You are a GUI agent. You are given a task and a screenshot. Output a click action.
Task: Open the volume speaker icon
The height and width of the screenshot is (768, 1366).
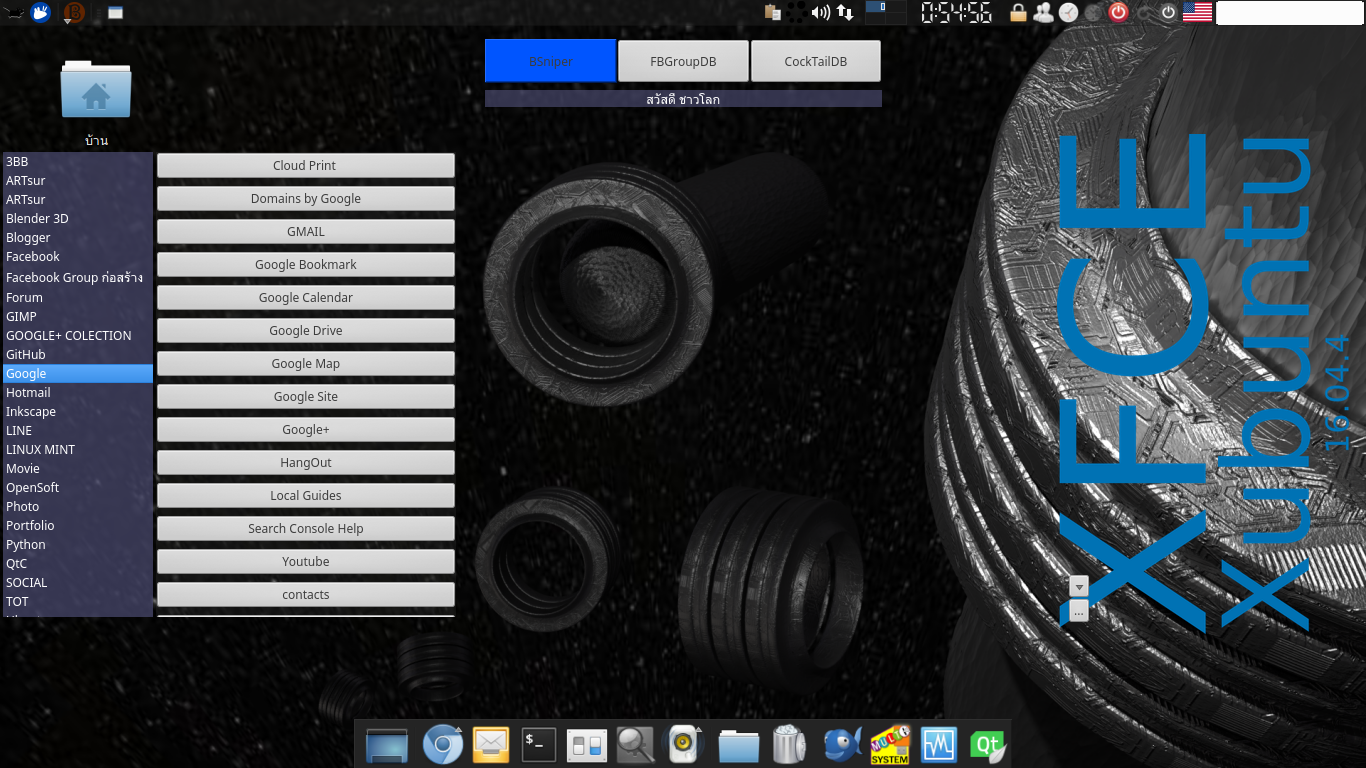click(x=821, y=12)
